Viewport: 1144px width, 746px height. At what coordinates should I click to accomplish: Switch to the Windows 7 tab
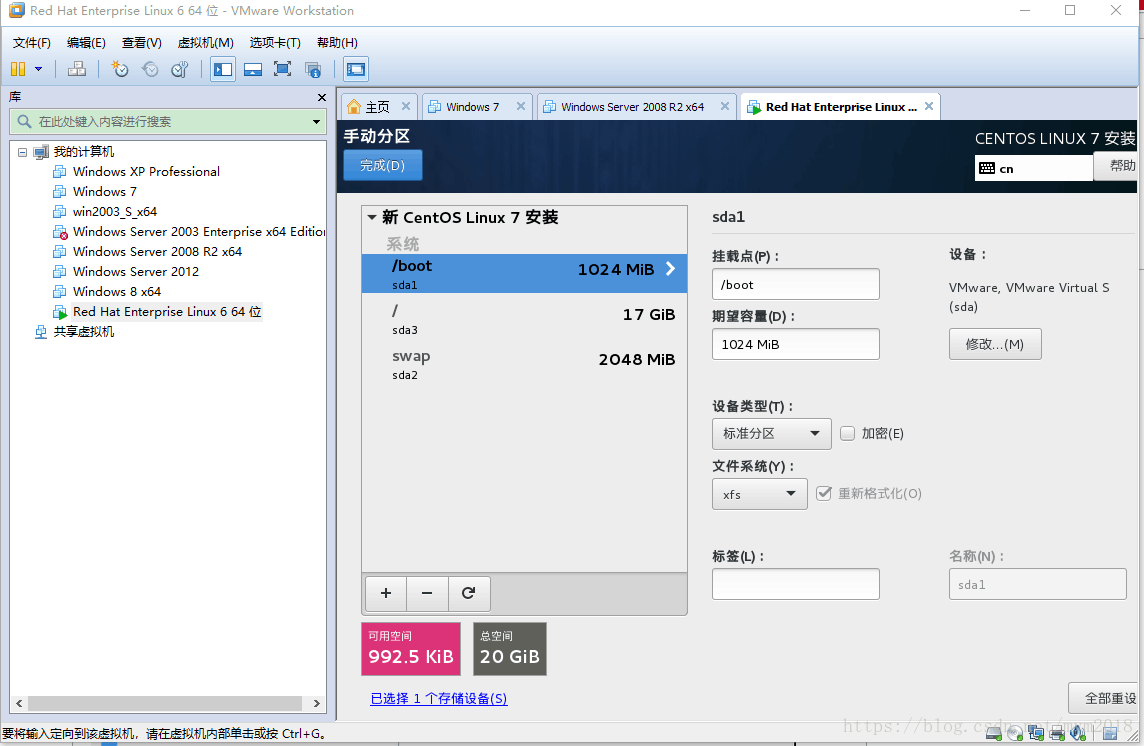[473, 107]
